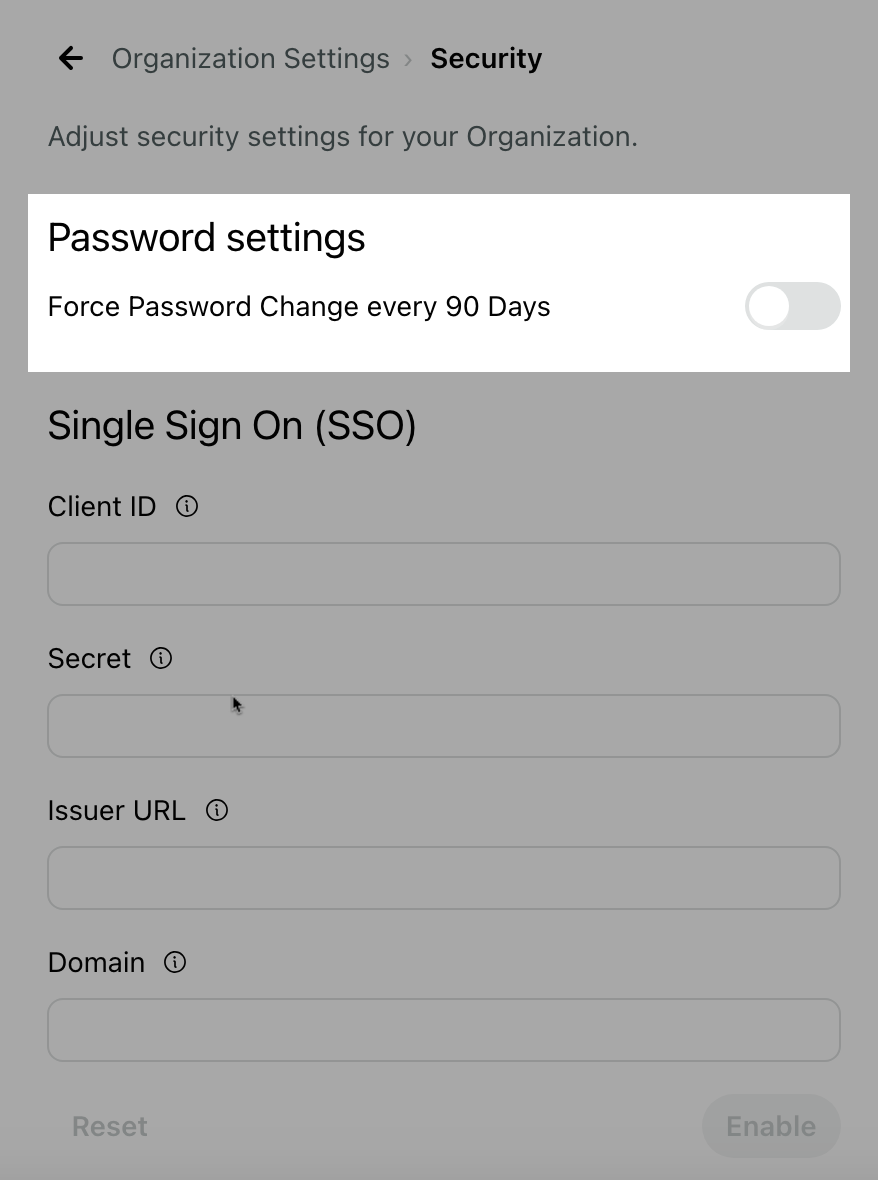Click the Password settings heading
This screenshot has width=878, height=1180.
(x=206, y=238)
